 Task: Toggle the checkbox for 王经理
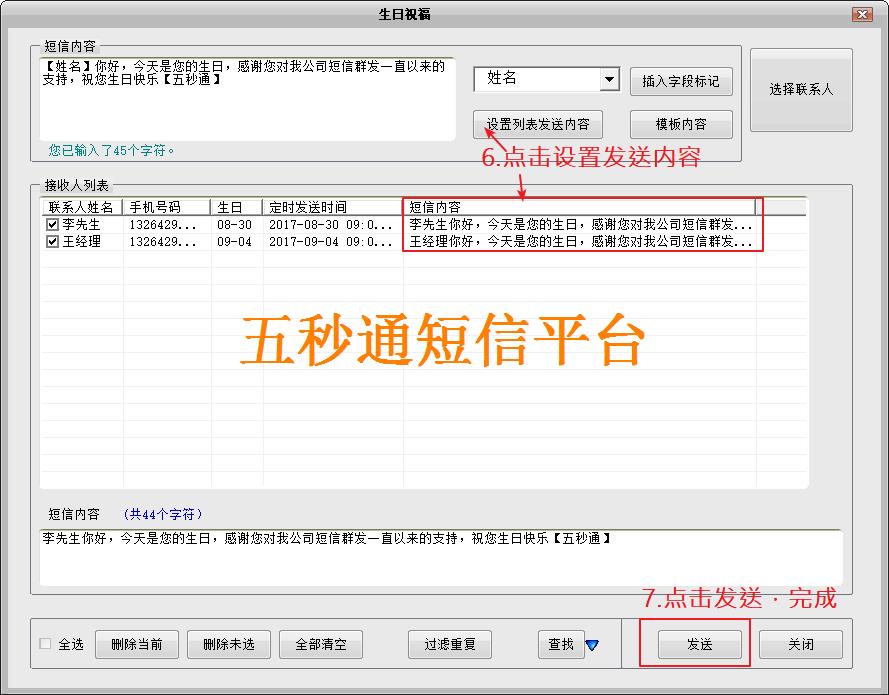53,241
